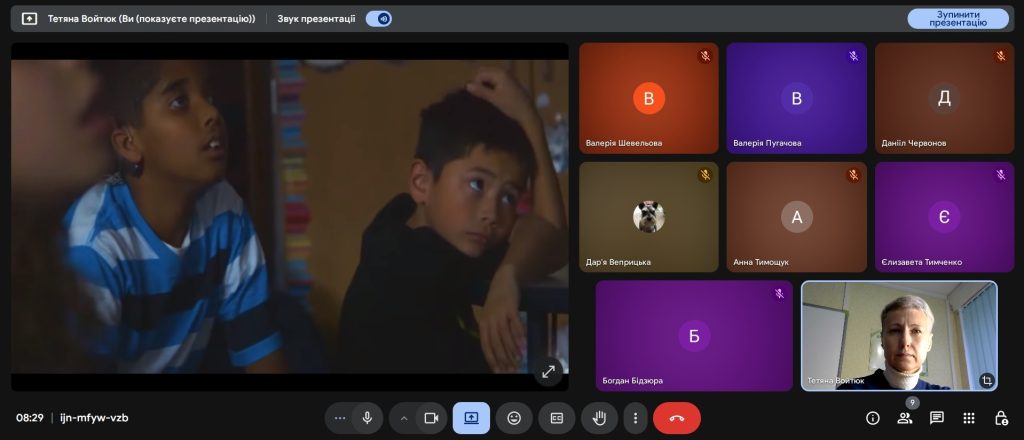1024x440 pixels.
Task: Toggle the camera on or off
Action: click(431, 418)
